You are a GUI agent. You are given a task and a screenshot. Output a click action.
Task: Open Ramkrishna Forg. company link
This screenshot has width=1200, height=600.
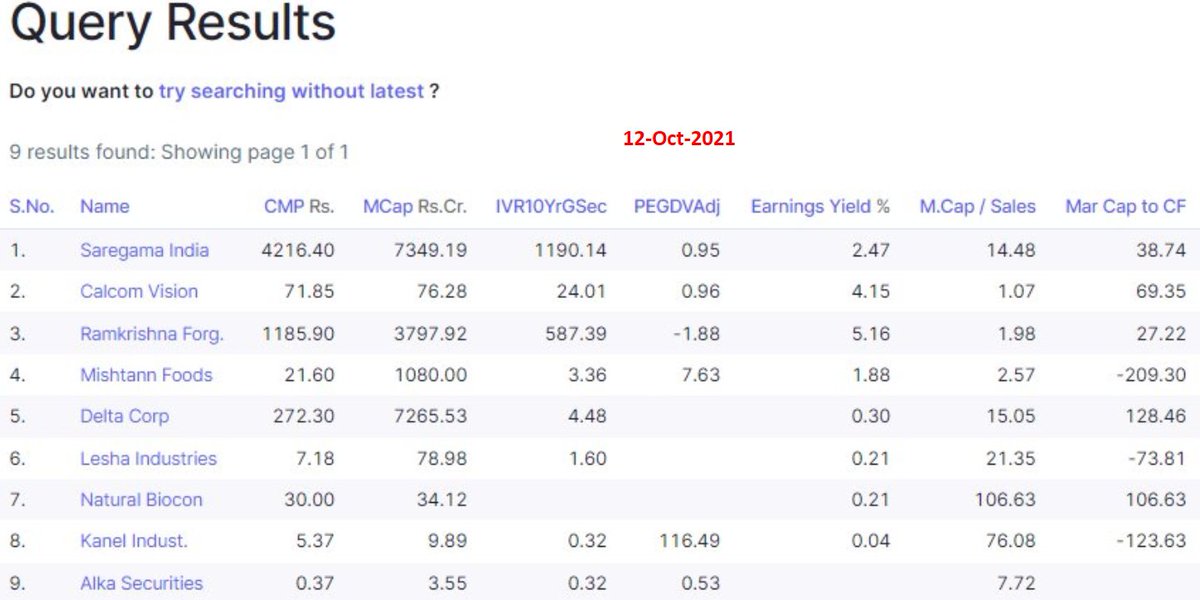coord(152,333)
